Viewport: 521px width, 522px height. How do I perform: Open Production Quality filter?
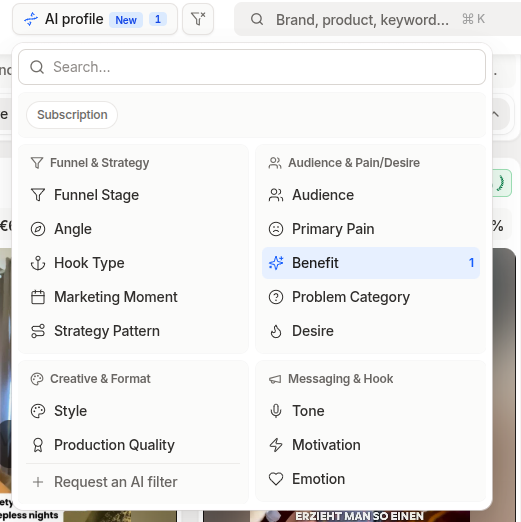tap(133, 445)
